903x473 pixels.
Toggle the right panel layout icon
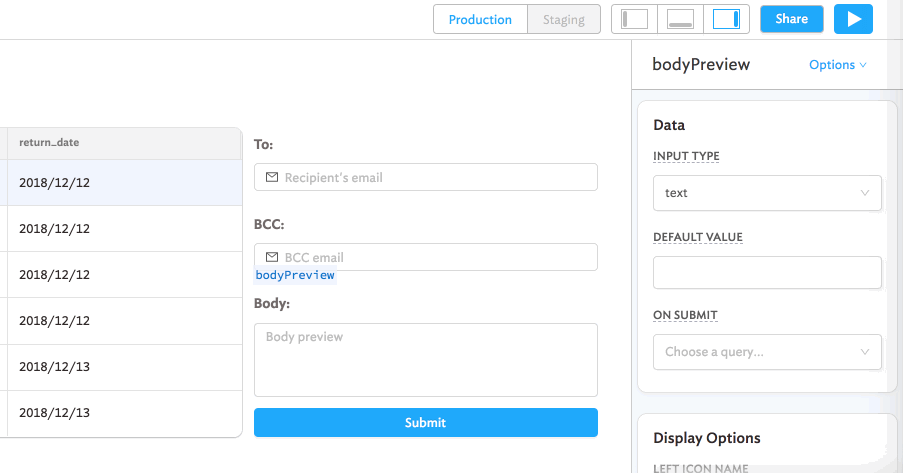pyautogui.click(x=725, y=19)
